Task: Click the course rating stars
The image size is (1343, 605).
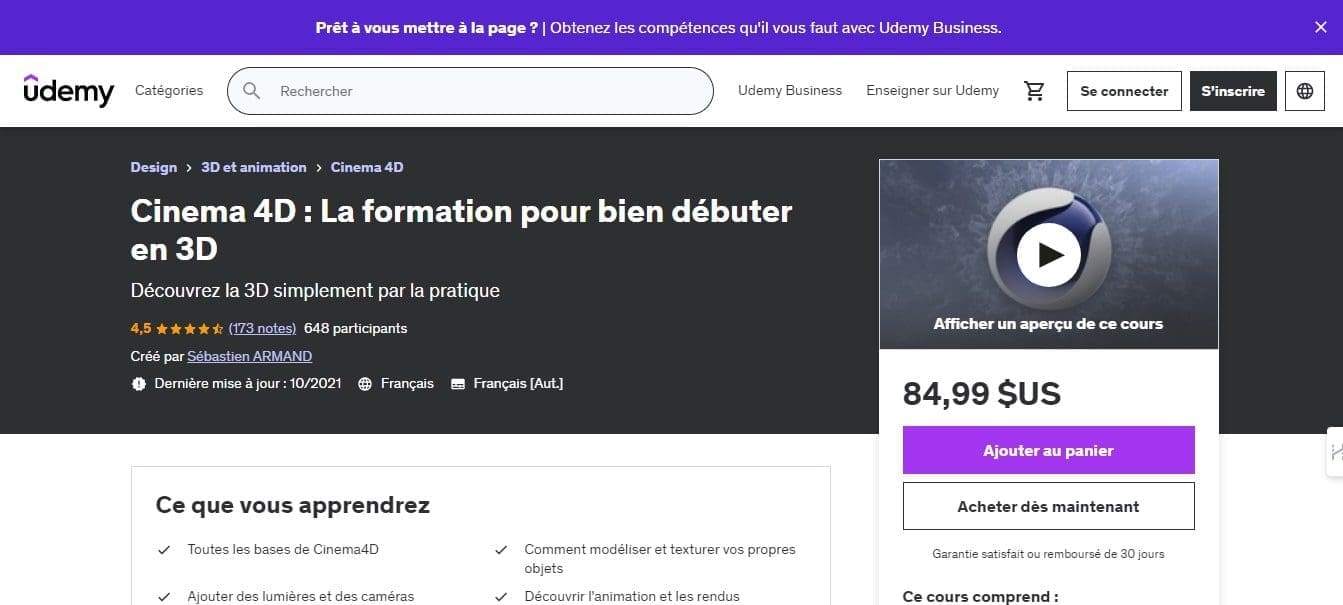Action: (189, 328)
